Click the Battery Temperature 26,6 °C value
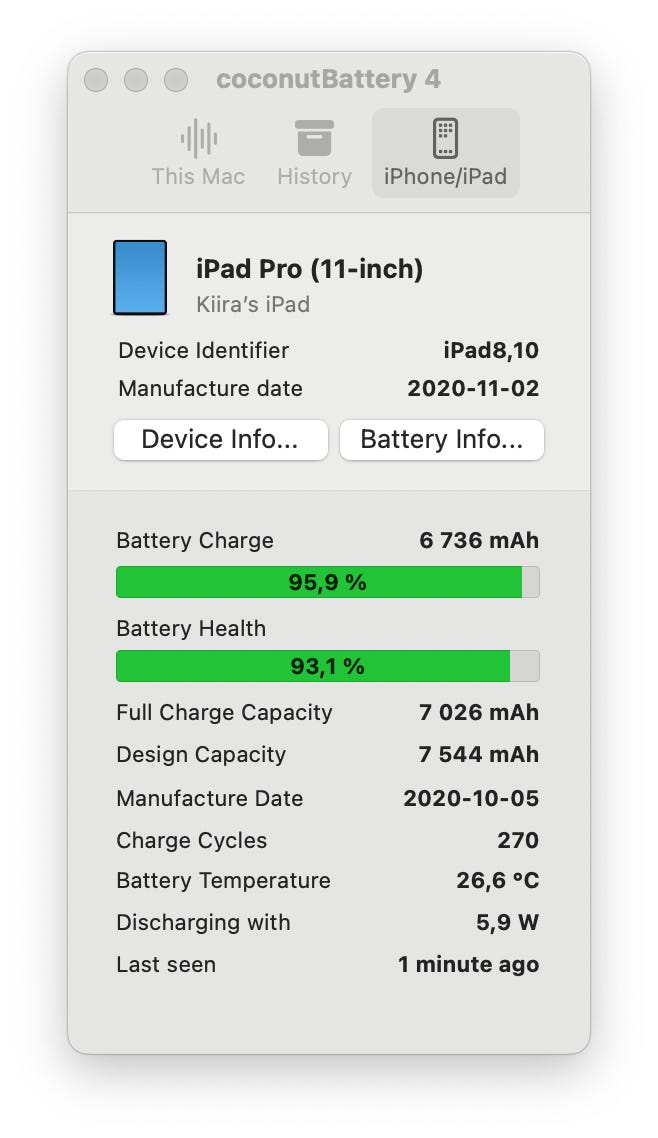The image size is (658, 1138). [498, 880]
